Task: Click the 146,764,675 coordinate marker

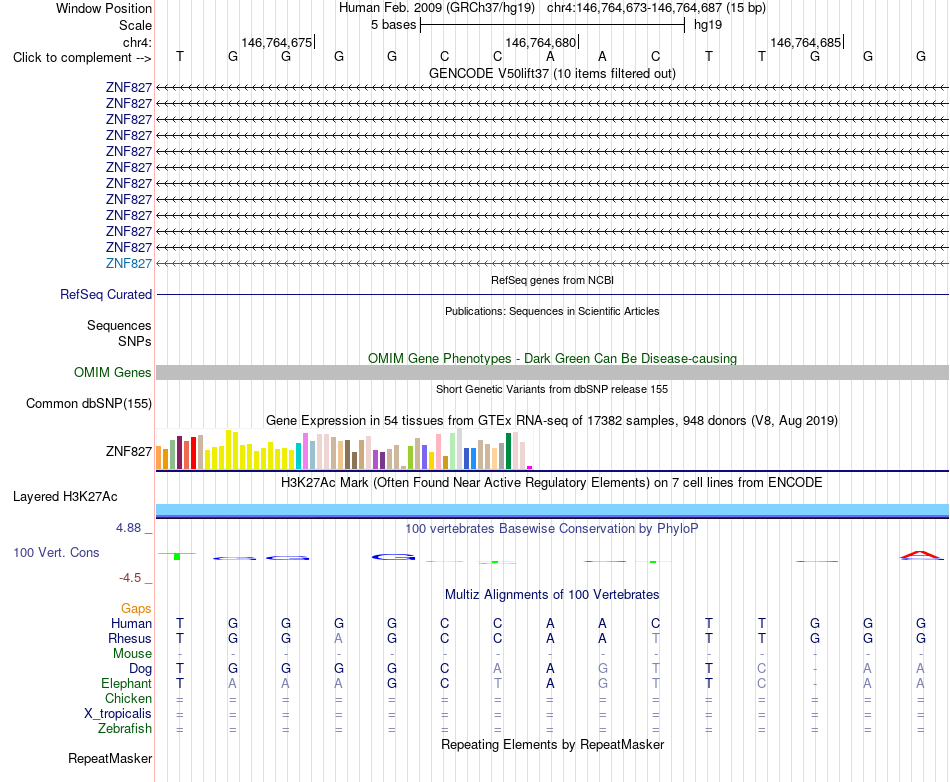Action: pyautogui.click(x=277, y=42)
